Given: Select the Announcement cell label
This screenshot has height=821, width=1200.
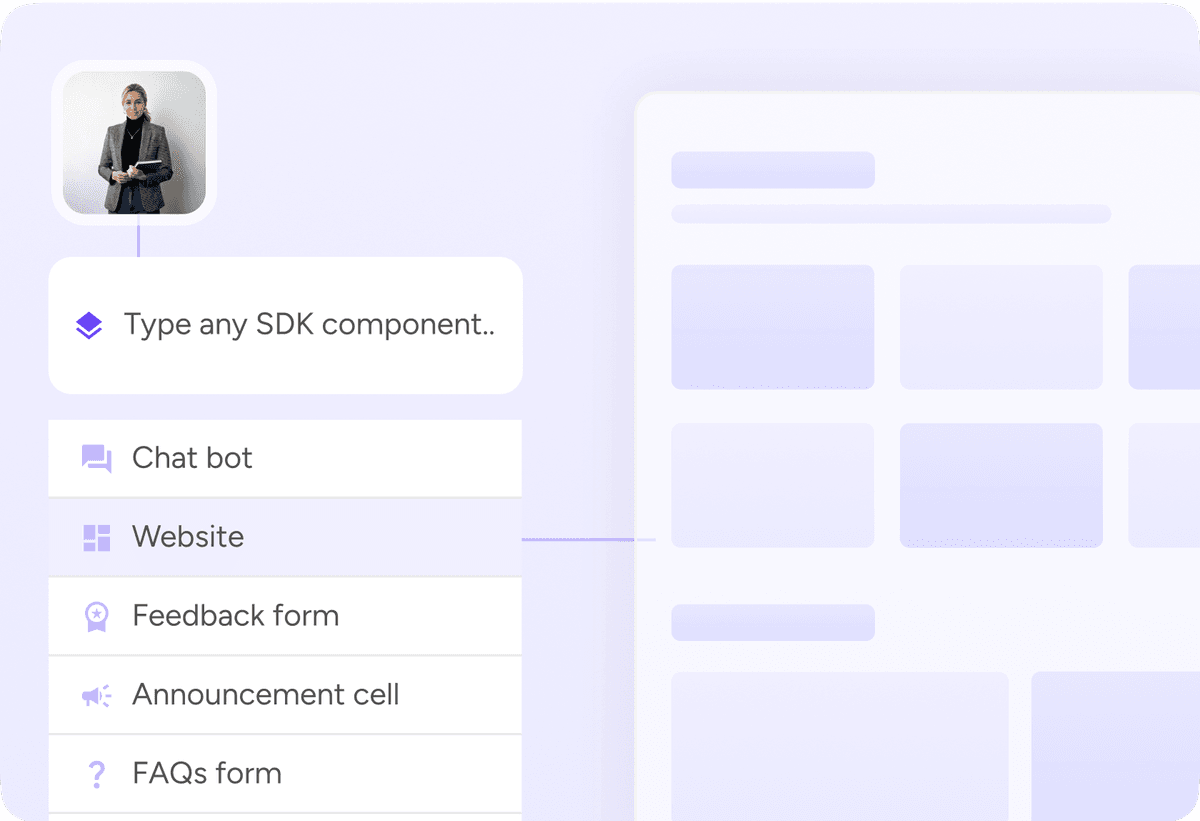Looking at the screenshot, I should [265, 695].
